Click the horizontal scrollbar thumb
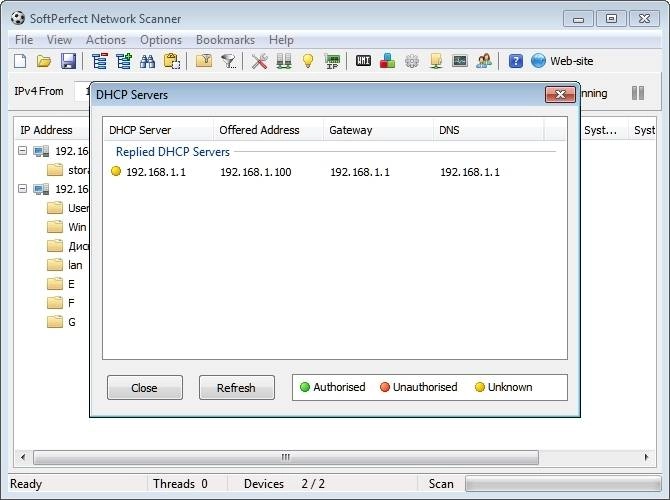Image resolution: width=670 pixels, height=500 pixels. click(x=286, y=457)
